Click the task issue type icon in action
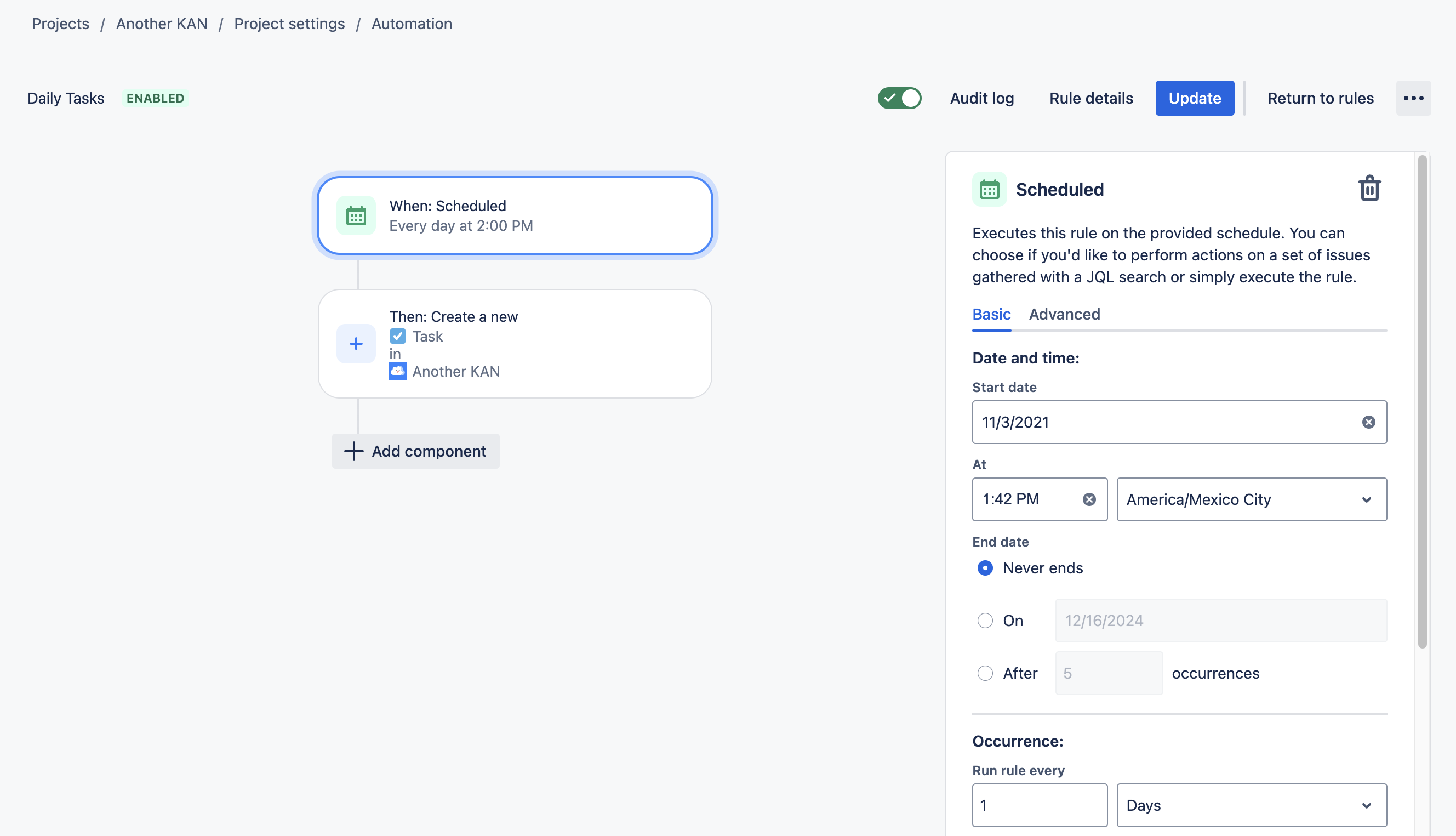The image size is (1456, 836). point(398,335)
